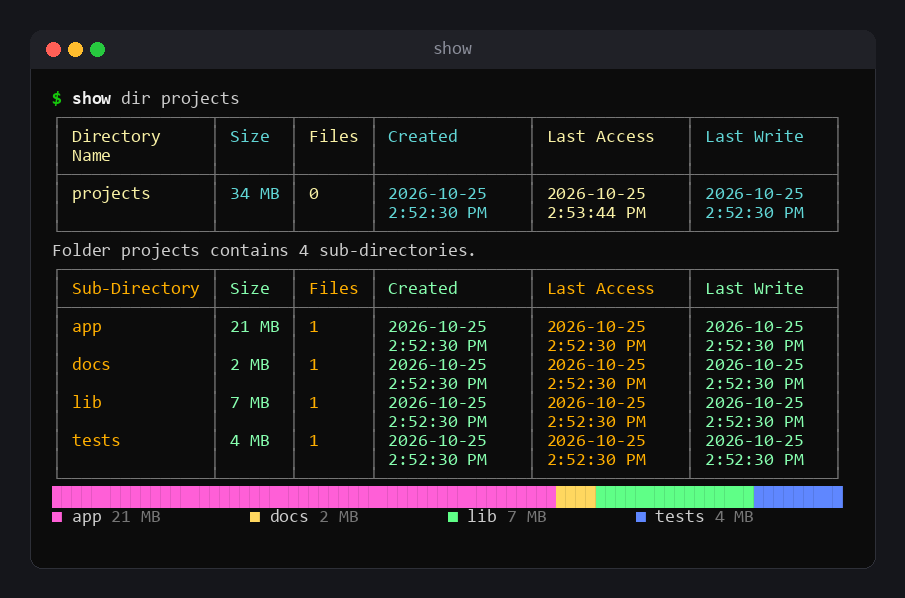Click the '4 MB' table cell for tests
This screenshot has width=905, height=598.
tap(249, 441)
